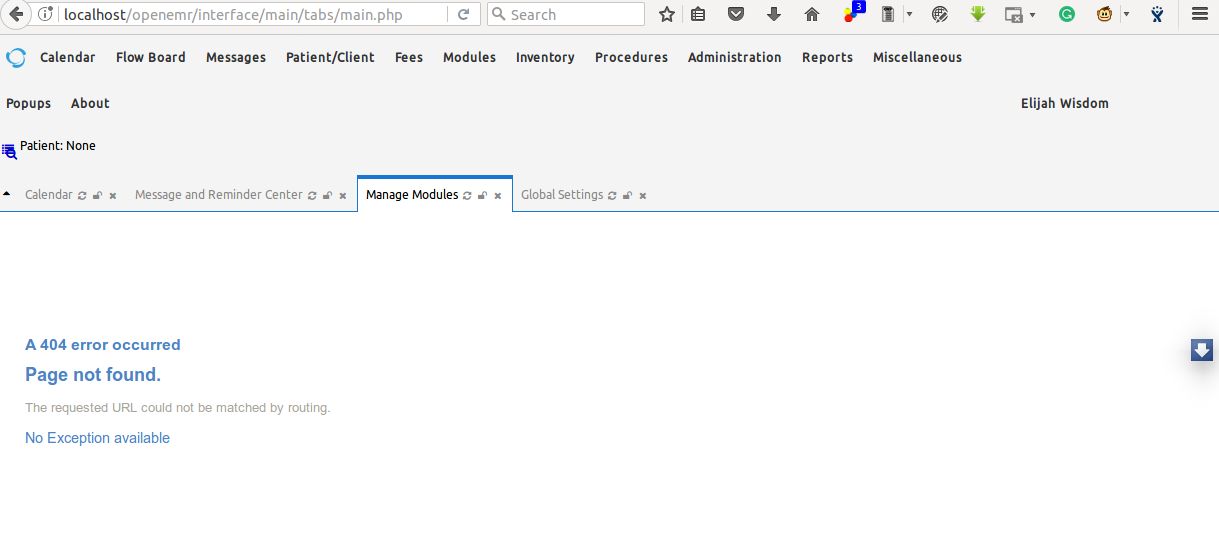Refresh the Calendar tab
The width and height of the screenshot is (1219, 549).
tap(82, 196)
